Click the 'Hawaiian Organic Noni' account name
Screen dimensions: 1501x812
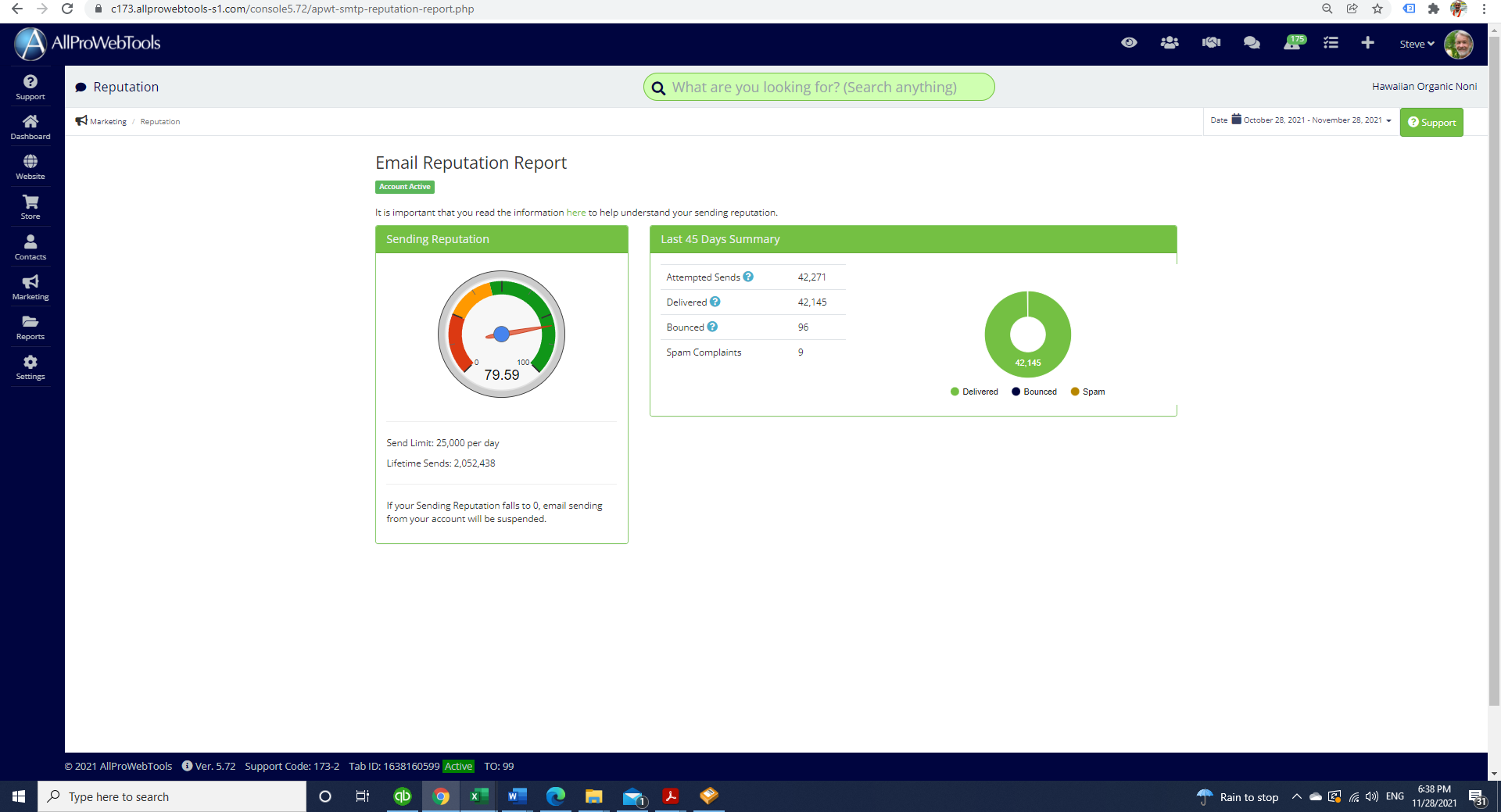tap(1424, 87)
